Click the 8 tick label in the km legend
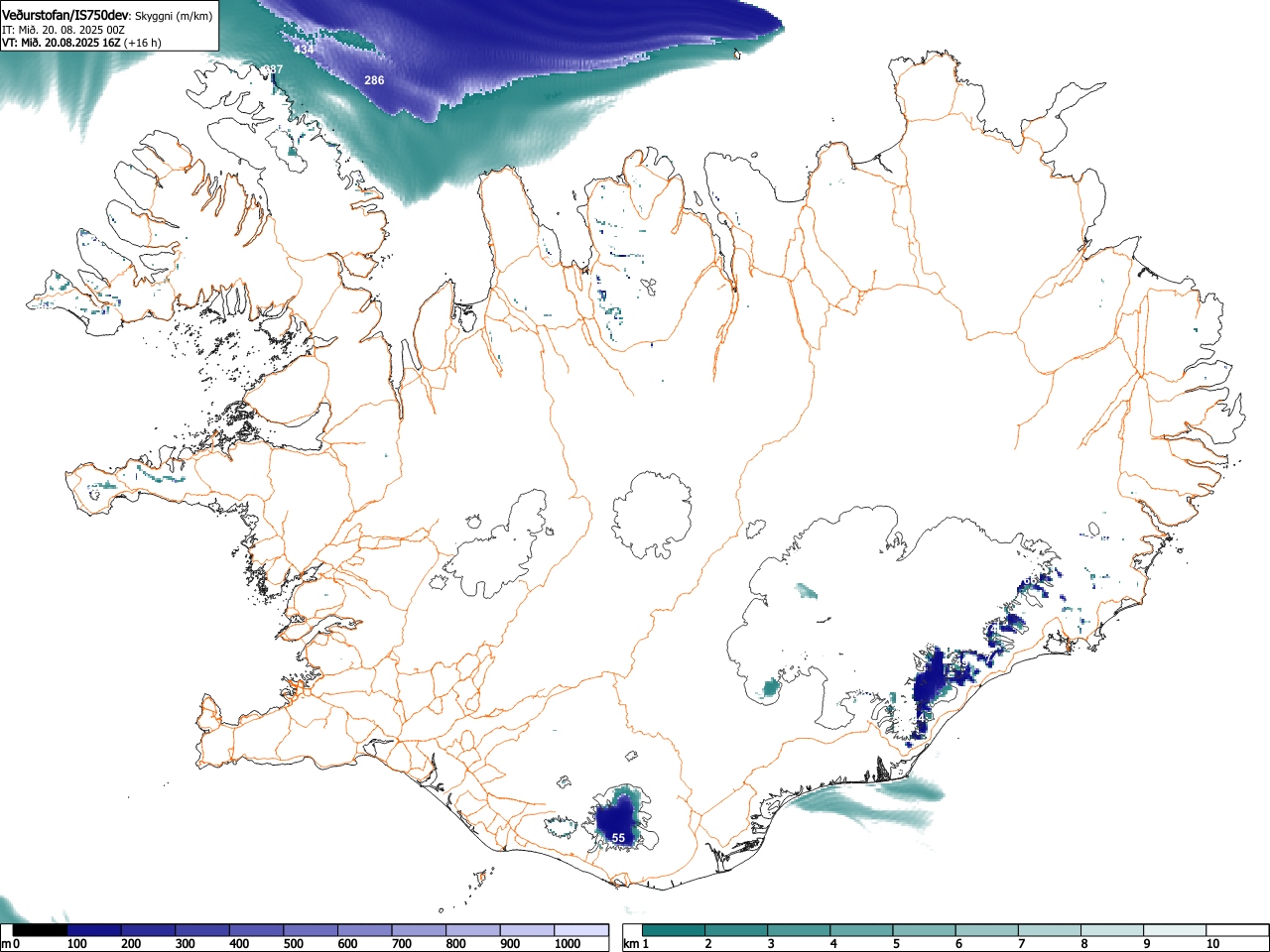Viewport: 1270px width, 952px height. [1083, 944]
